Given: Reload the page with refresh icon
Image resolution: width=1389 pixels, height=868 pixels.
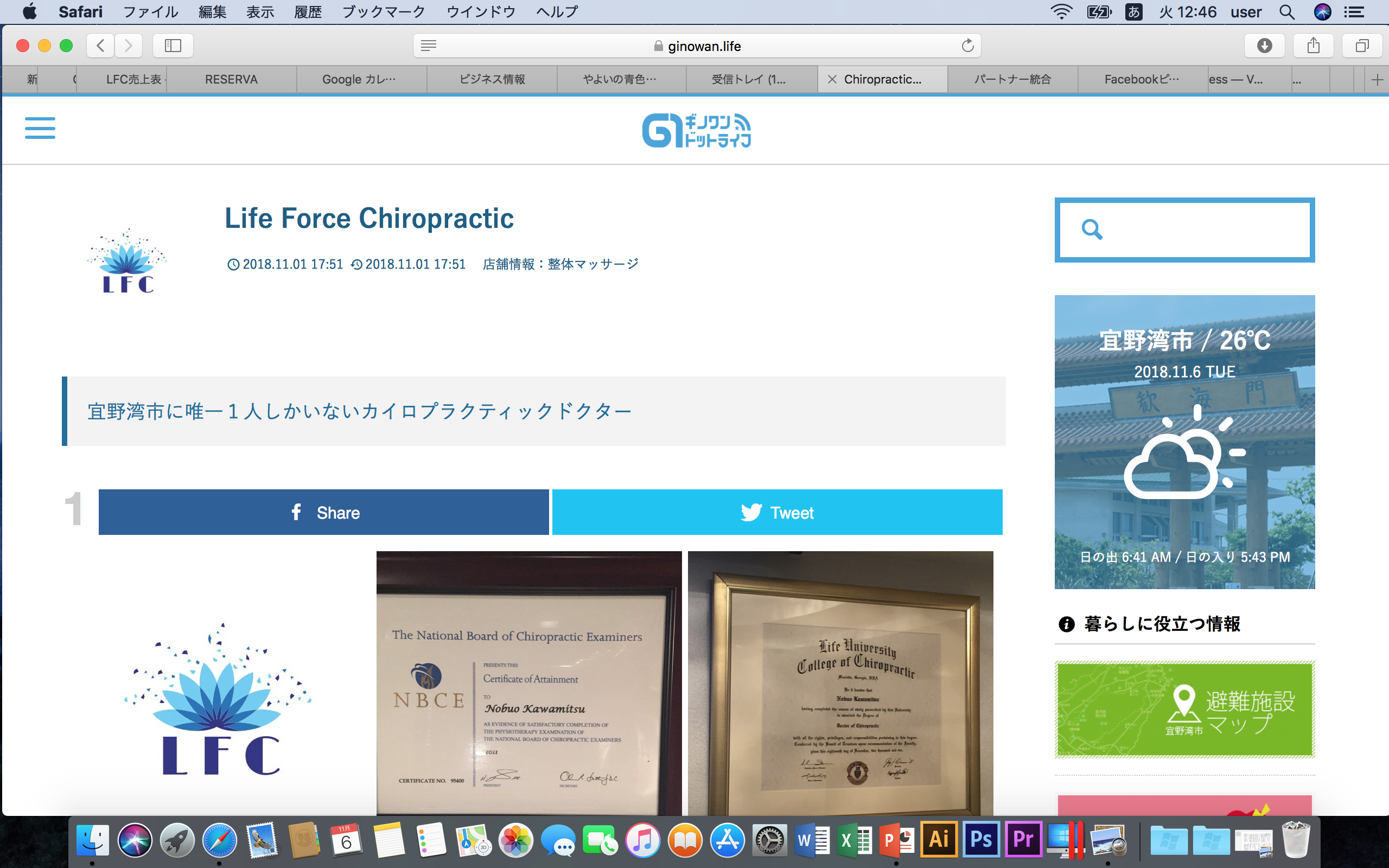Looking at the screenshot, I should point(968,46).
